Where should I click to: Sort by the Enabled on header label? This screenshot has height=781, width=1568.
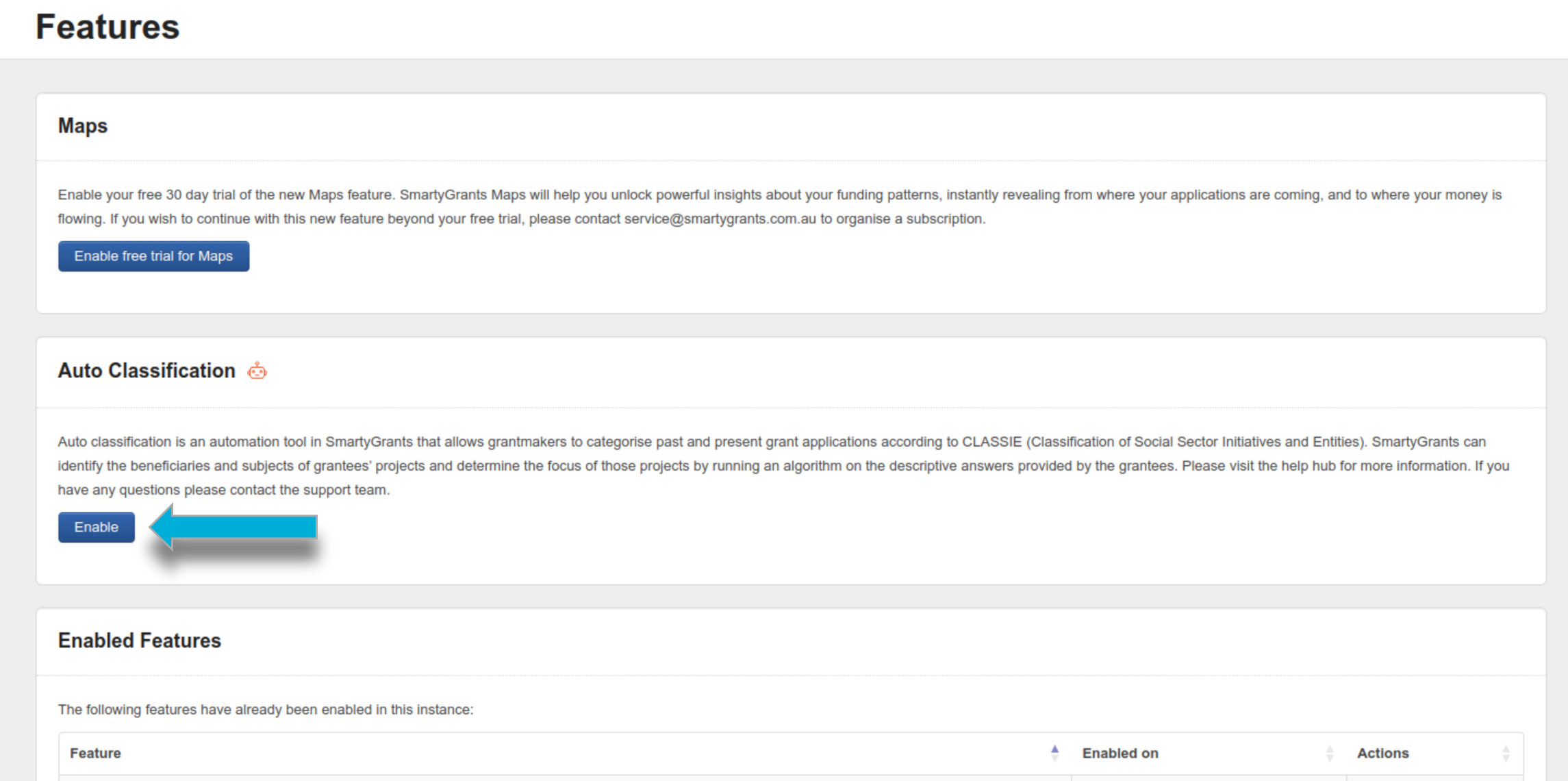pos(1120,753)
